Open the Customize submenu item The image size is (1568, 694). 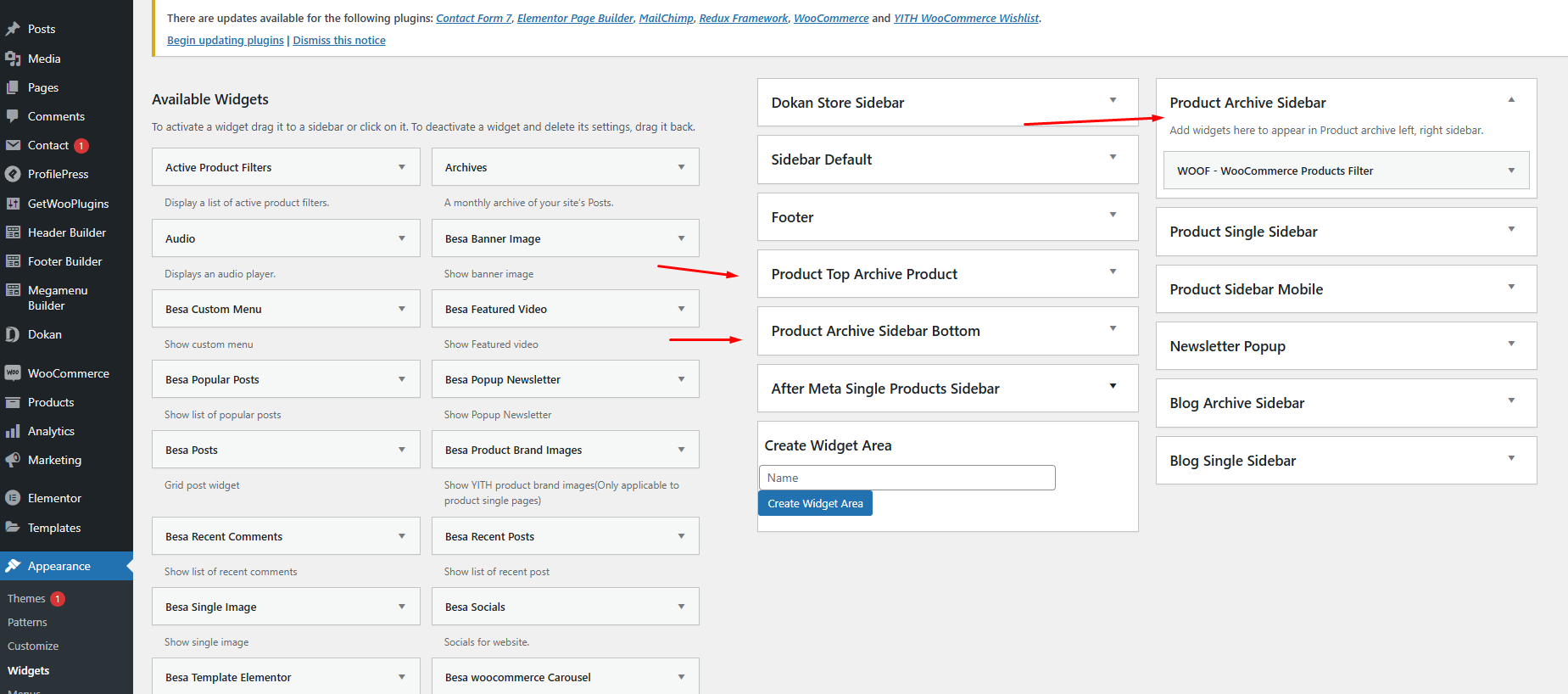point(33,646)
